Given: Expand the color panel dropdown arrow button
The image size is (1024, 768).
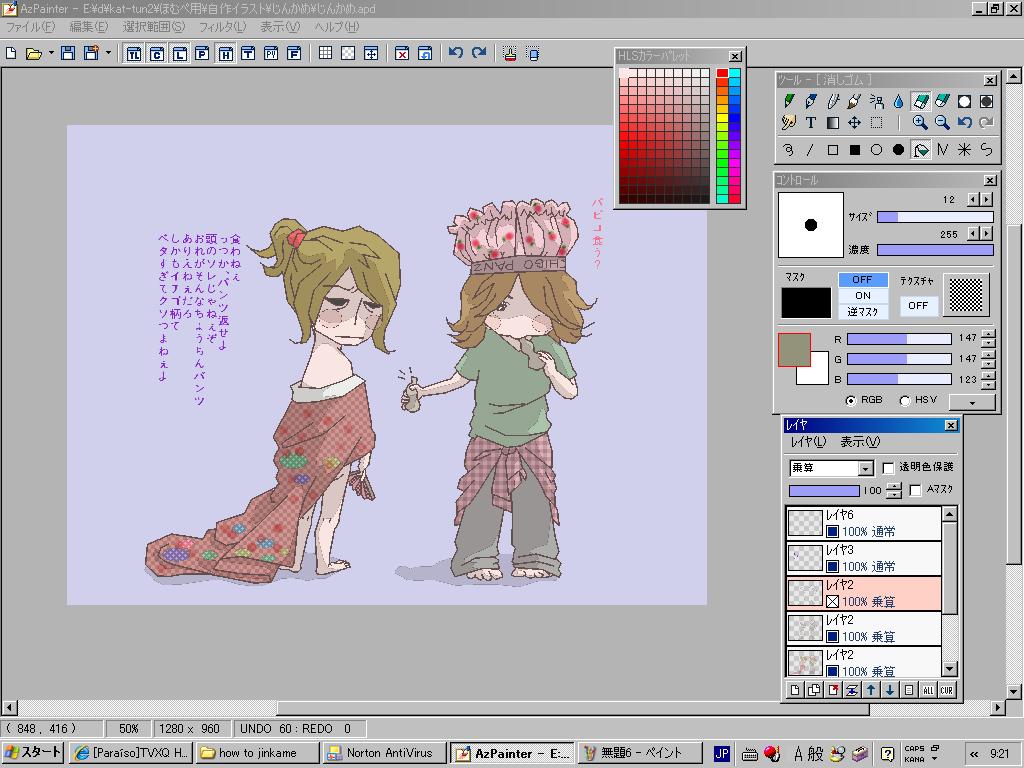Looking at the screenshot, I should [972, 401].
